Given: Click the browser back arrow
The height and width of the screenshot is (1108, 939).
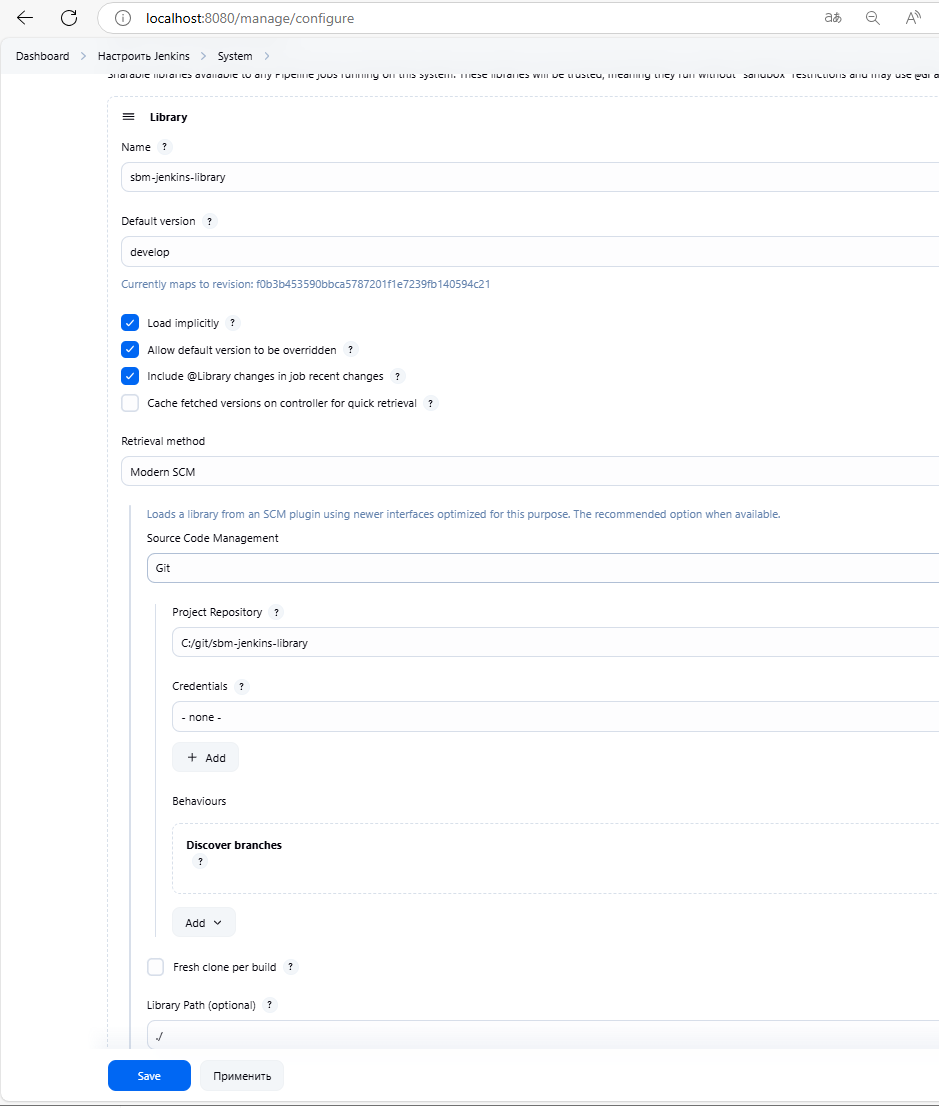Looking at the screenshot, I should (25, 18).
